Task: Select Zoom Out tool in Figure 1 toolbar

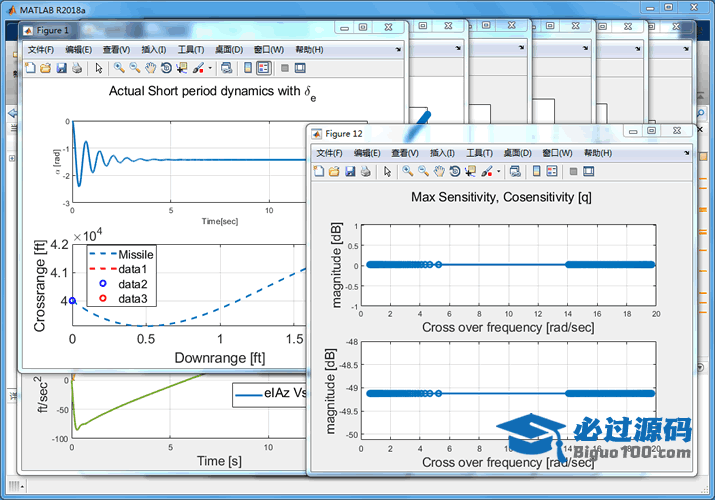Action: [x=135, y=68]
